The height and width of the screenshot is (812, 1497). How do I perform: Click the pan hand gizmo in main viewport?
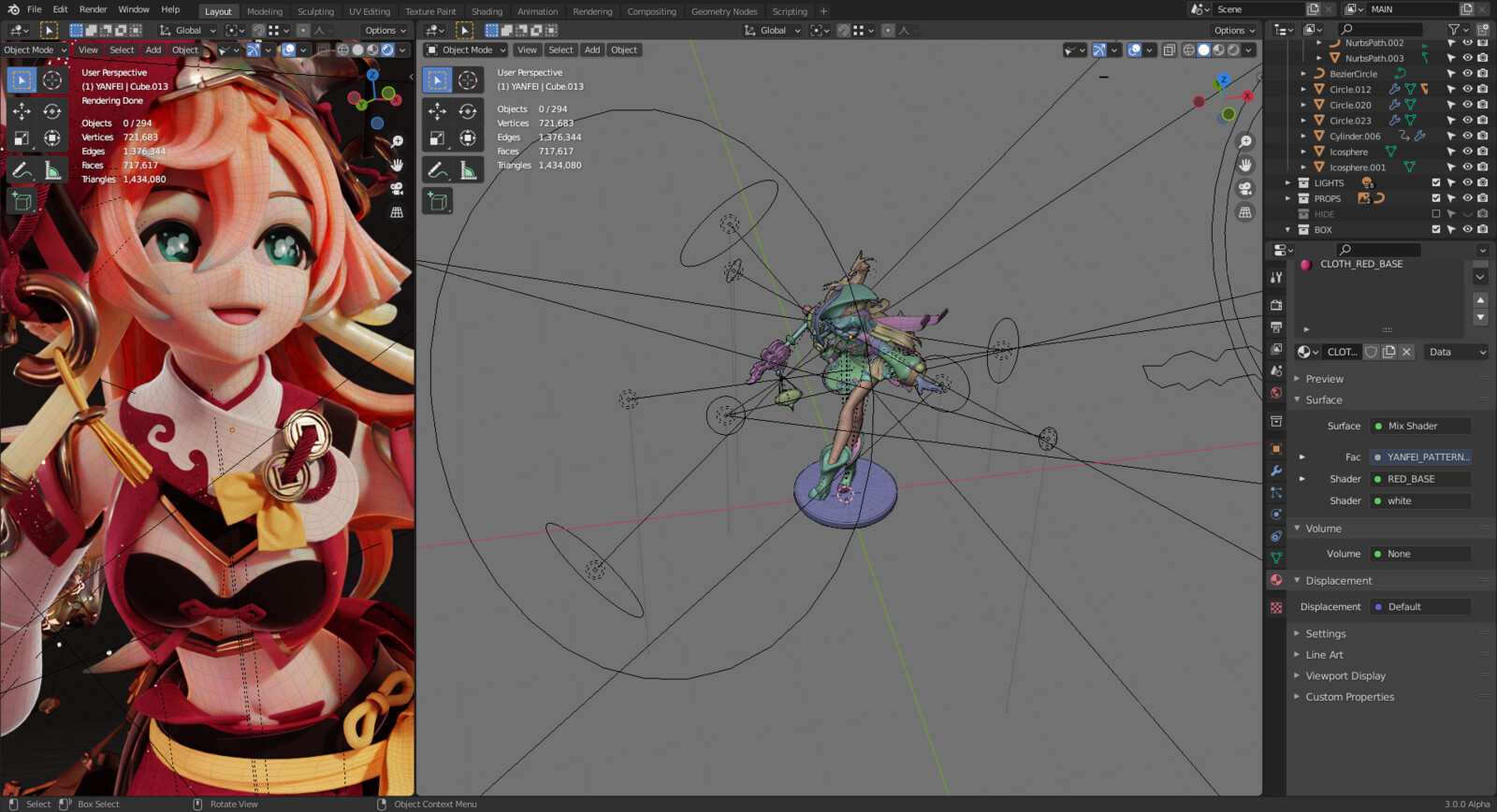click(1245, 166)
